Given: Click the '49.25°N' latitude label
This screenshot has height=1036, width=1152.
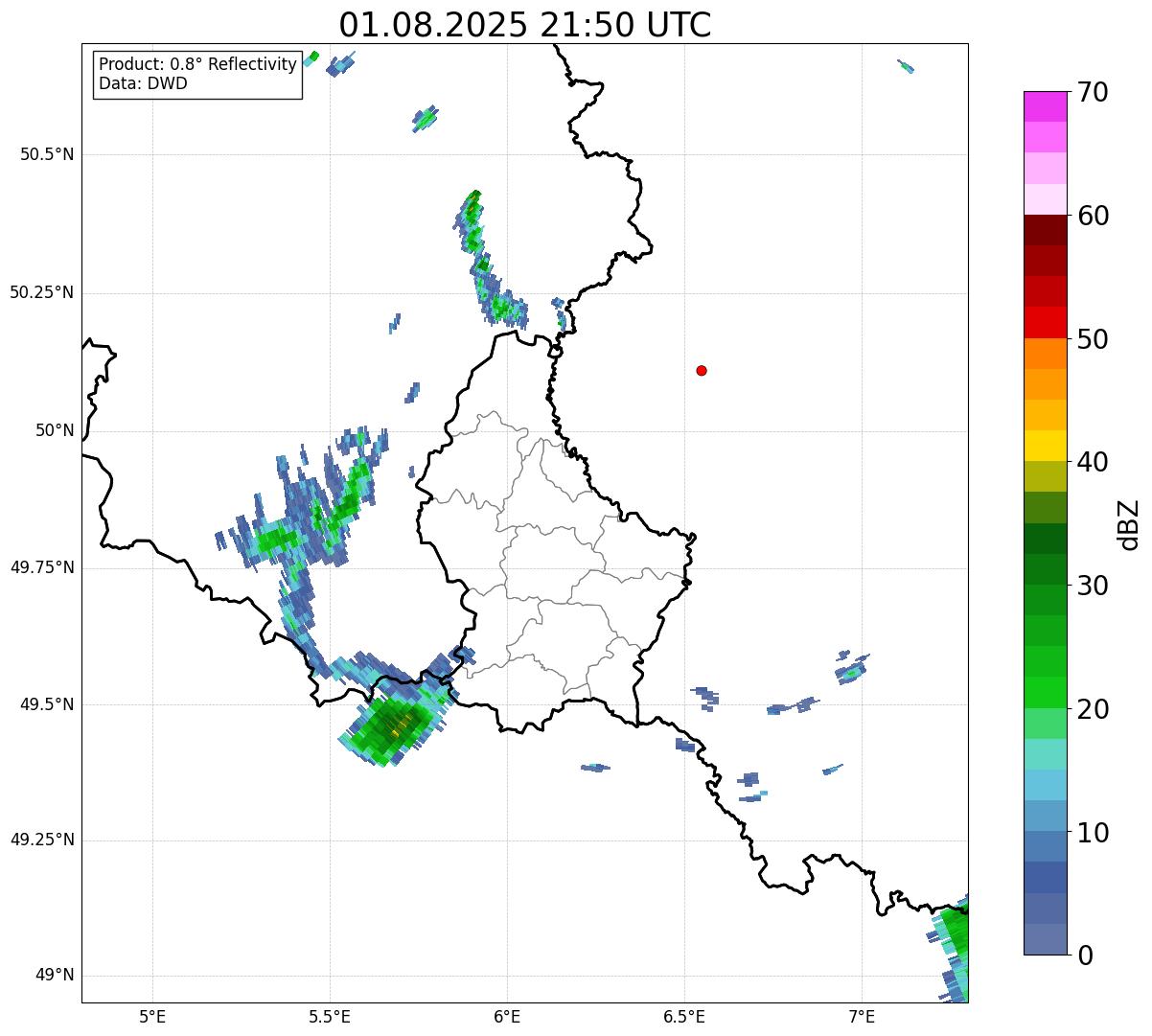Looking at the screenshot, I should point(41,840).
